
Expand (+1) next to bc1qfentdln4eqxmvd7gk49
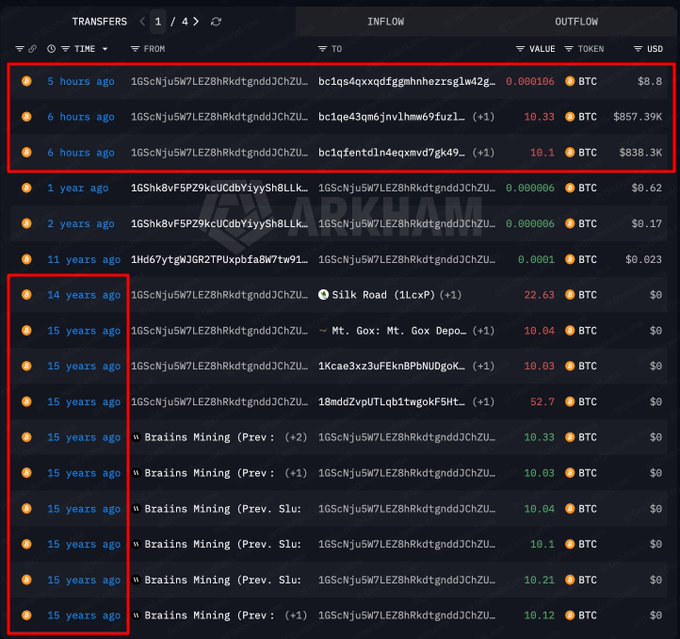484,153
